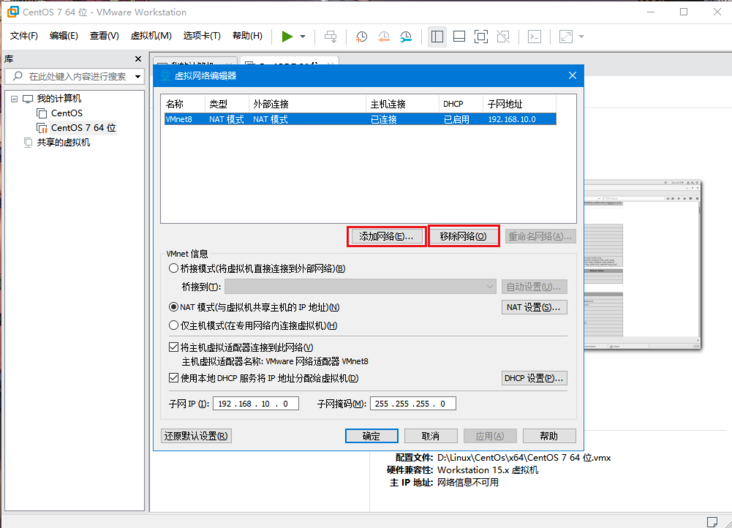Open the 文件(F) menu

tap(24, 36)
